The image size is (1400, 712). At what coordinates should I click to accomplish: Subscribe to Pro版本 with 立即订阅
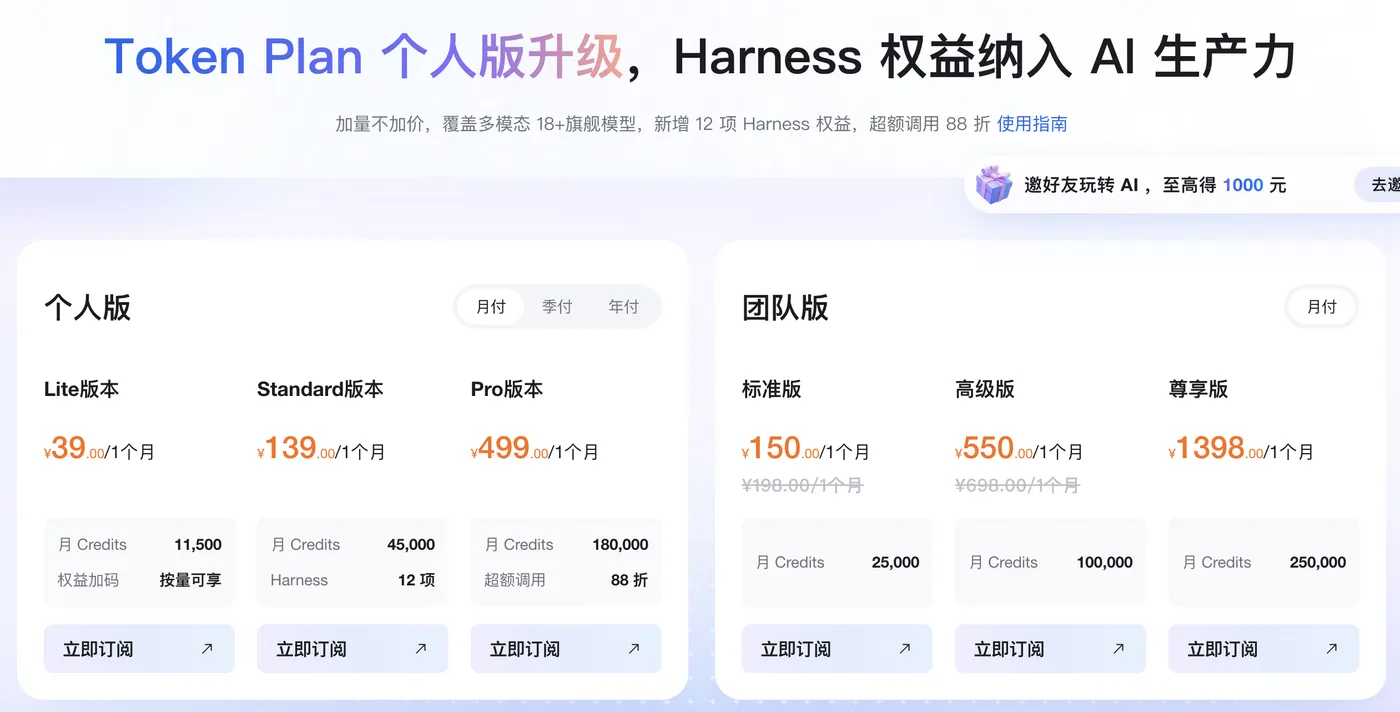pyautogui.click(x=566, y=649)
